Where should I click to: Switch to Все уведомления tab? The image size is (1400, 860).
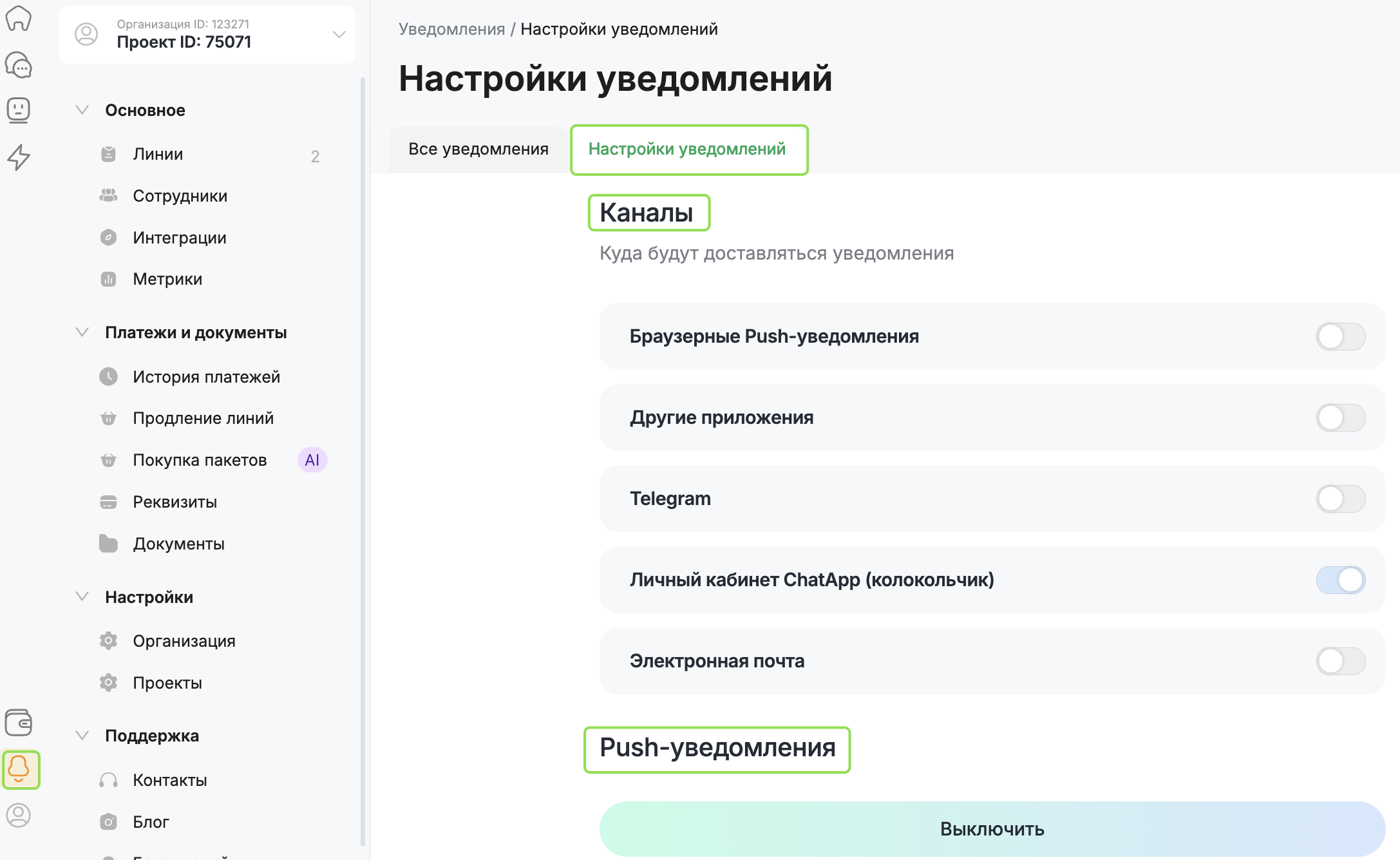coord(478,149)
